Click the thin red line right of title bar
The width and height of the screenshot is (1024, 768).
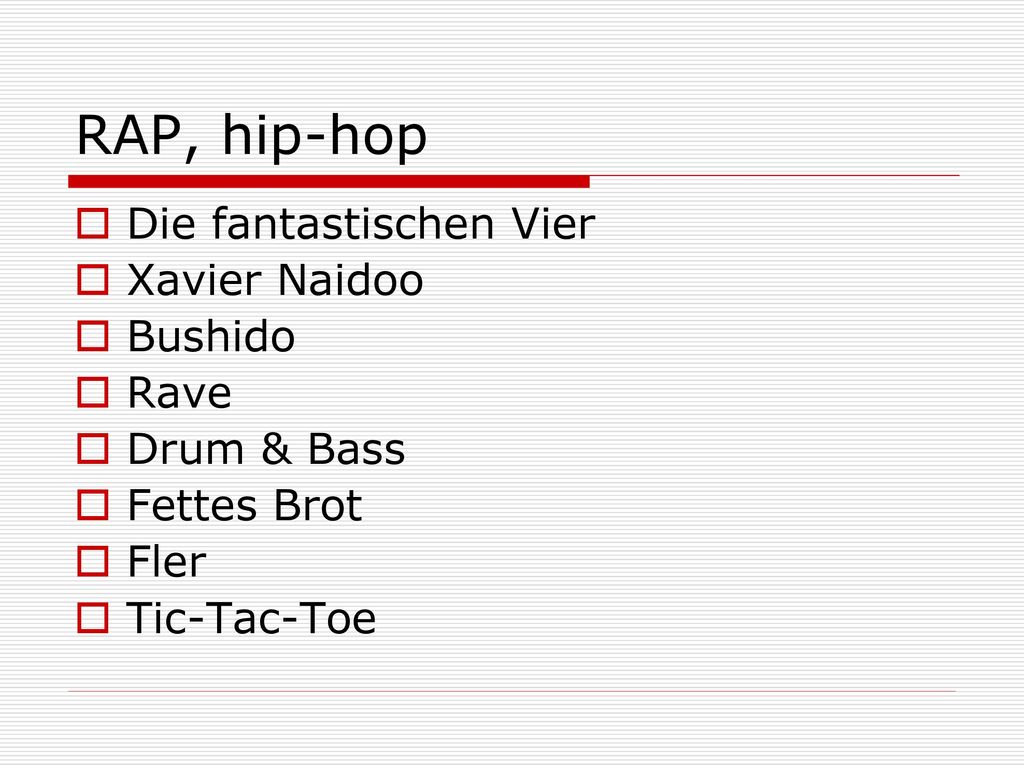(x=775, y=176)
